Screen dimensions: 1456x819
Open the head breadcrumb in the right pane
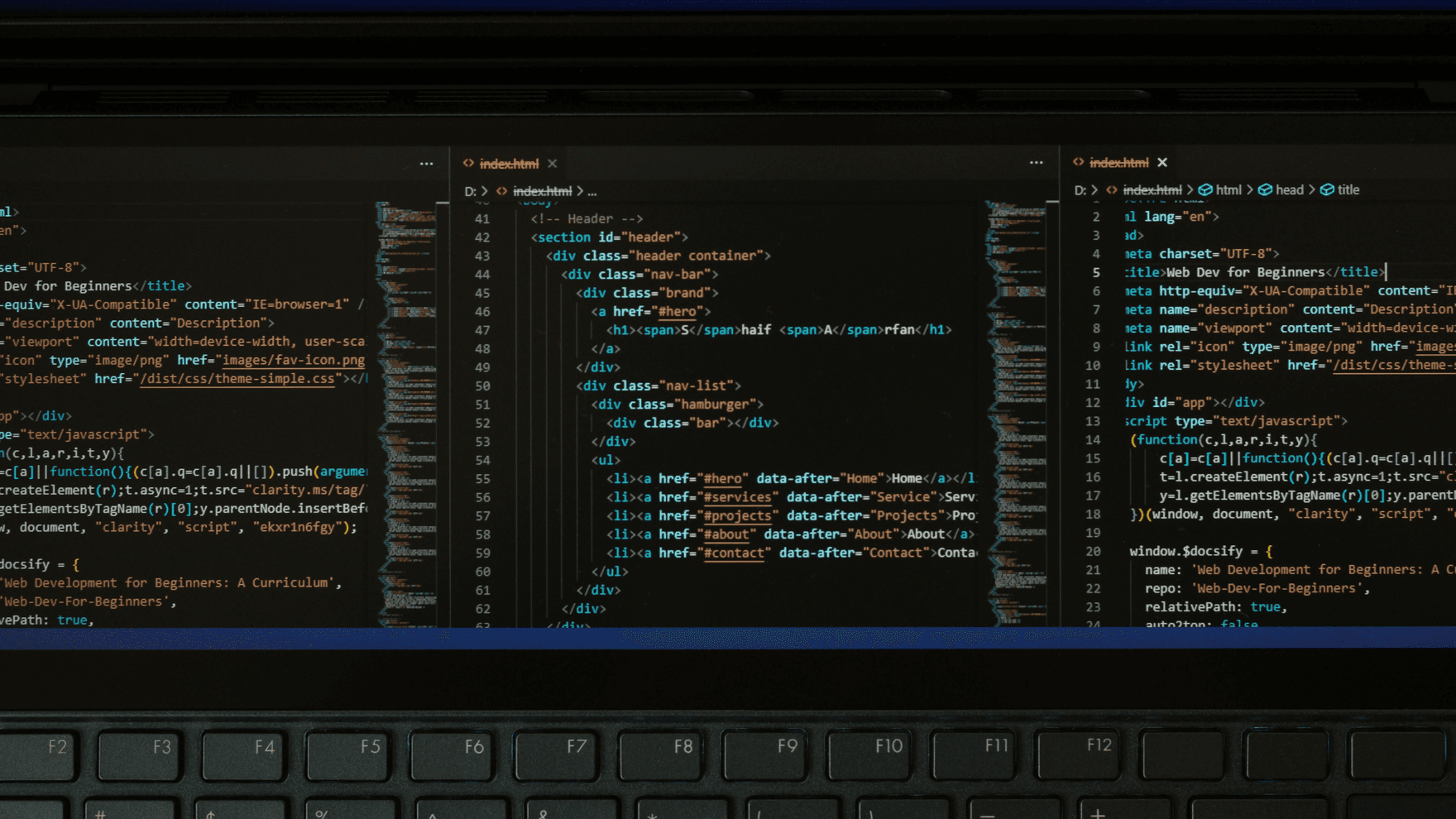1289,190
